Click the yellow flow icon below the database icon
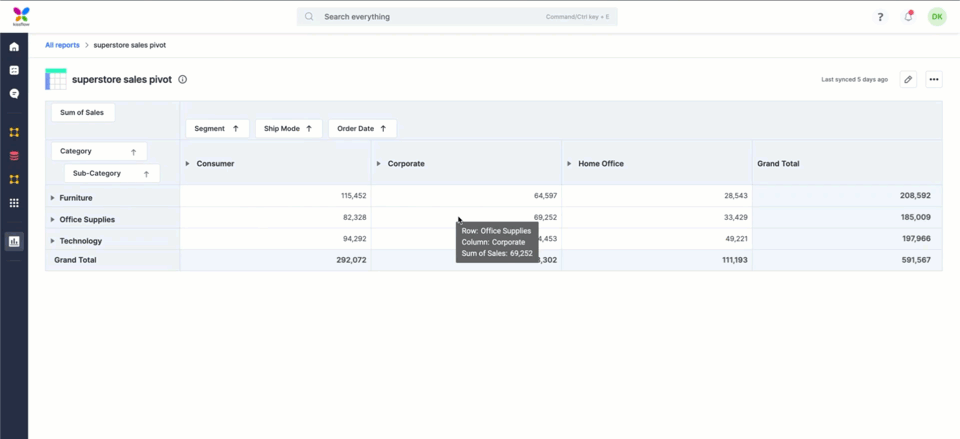960x439 pixels. pyautogui.click(x=14, y=179)
